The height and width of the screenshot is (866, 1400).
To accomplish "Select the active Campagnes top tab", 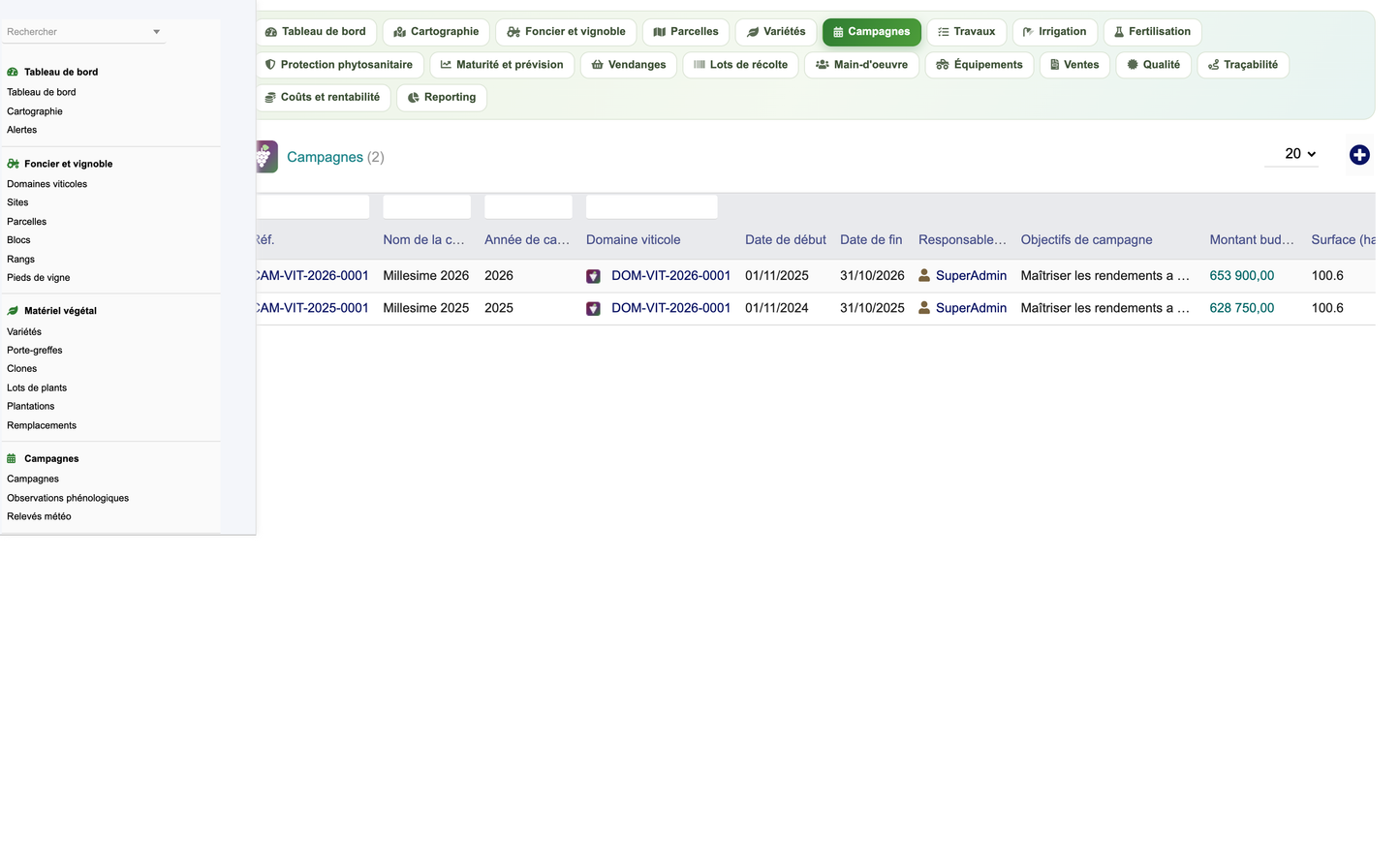I will (872, 32).
